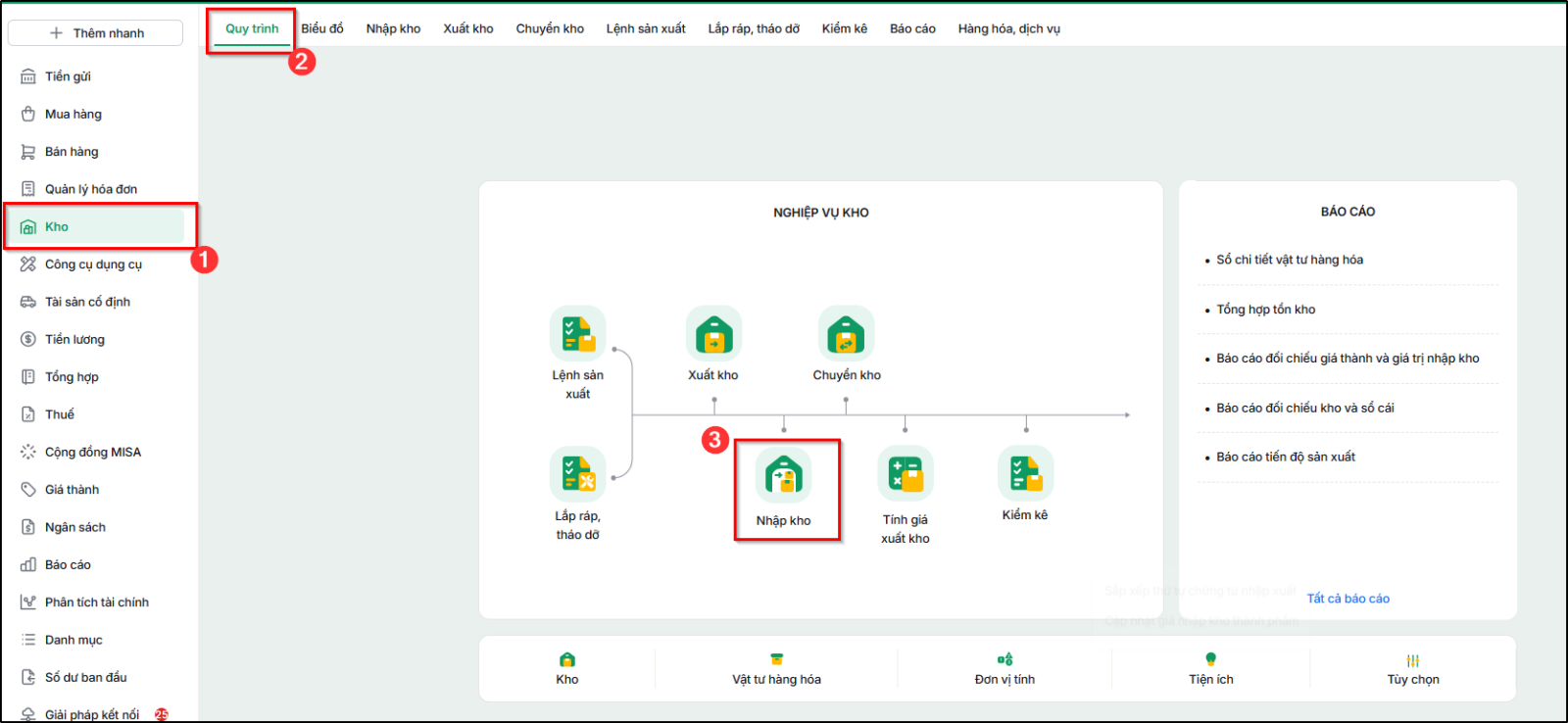Go to Quản lý hóa đơn in sidebar
This screenshot has height=723, width=1568.
point(91,189)
